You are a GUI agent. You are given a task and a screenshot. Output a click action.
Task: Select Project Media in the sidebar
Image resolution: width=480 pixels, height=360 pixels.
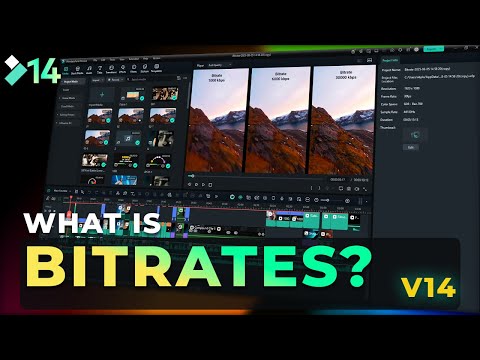coord(71,81)
